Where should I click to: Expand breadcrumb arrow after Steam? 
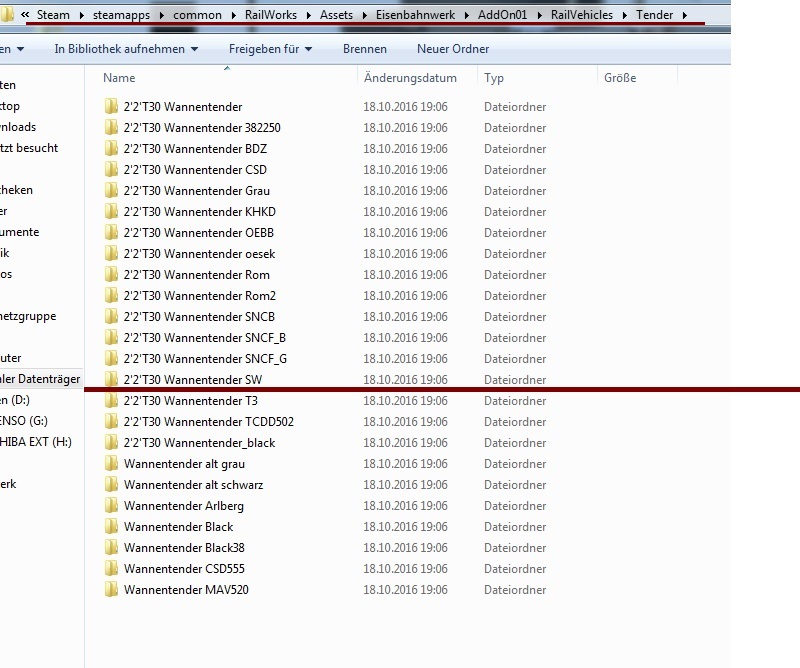pyautogui.click(x=82, y=15)
